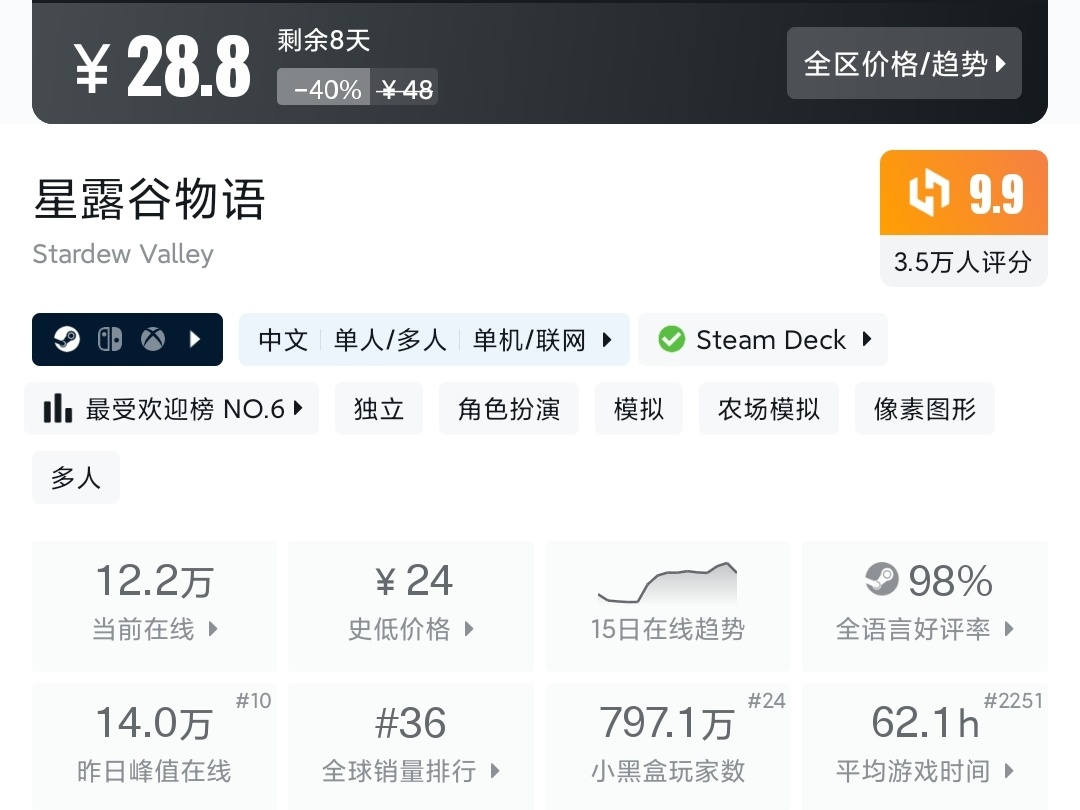Open 全语言好评率 review rate details
This screenshot has width=1080, height=810.
click(x=925, y=605)
